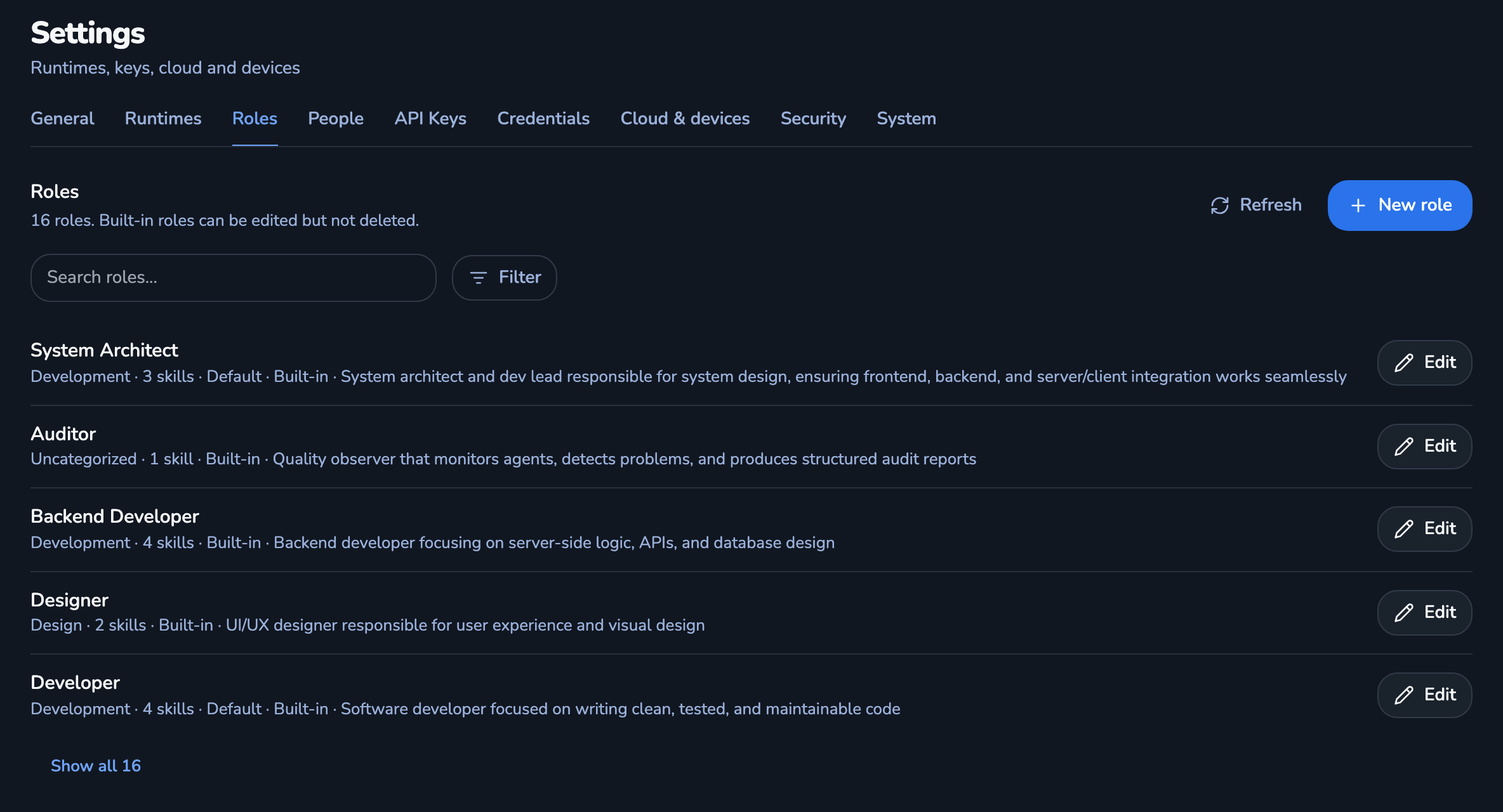The height and width of the screenshot is (812, 1503).
Task: Click the pencil icon for Designer
Action: click(1403, 613)
